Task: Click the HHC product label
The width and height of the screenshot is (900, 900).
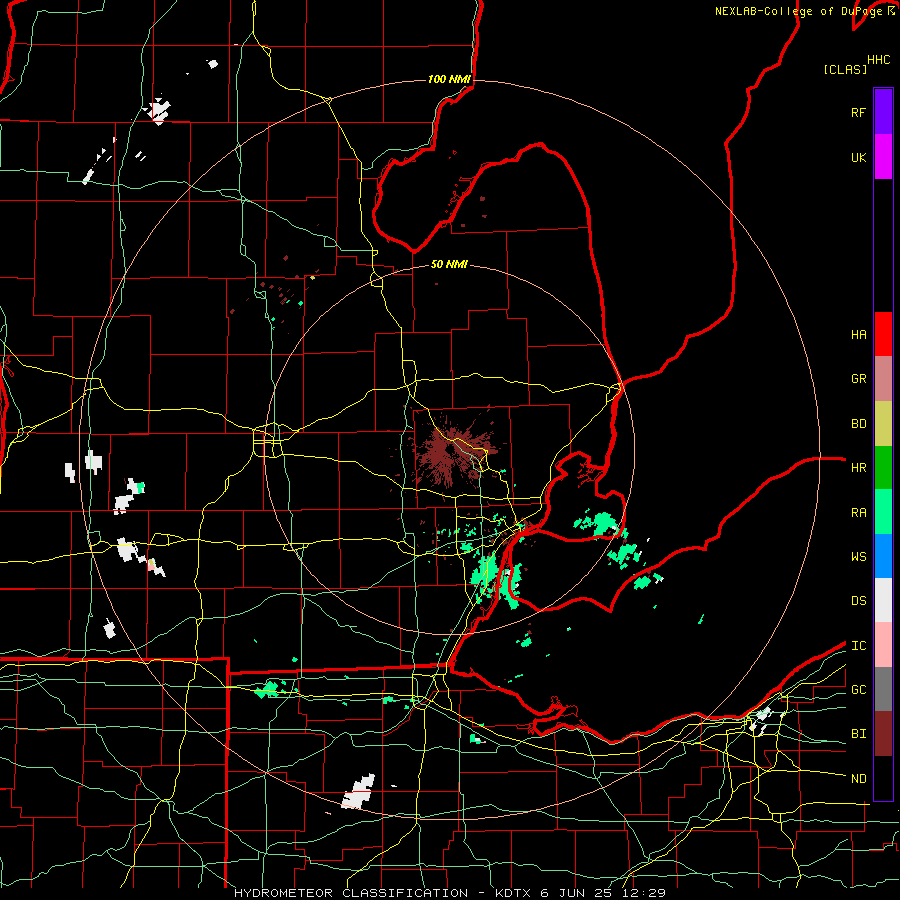Action: click(879, 60)
